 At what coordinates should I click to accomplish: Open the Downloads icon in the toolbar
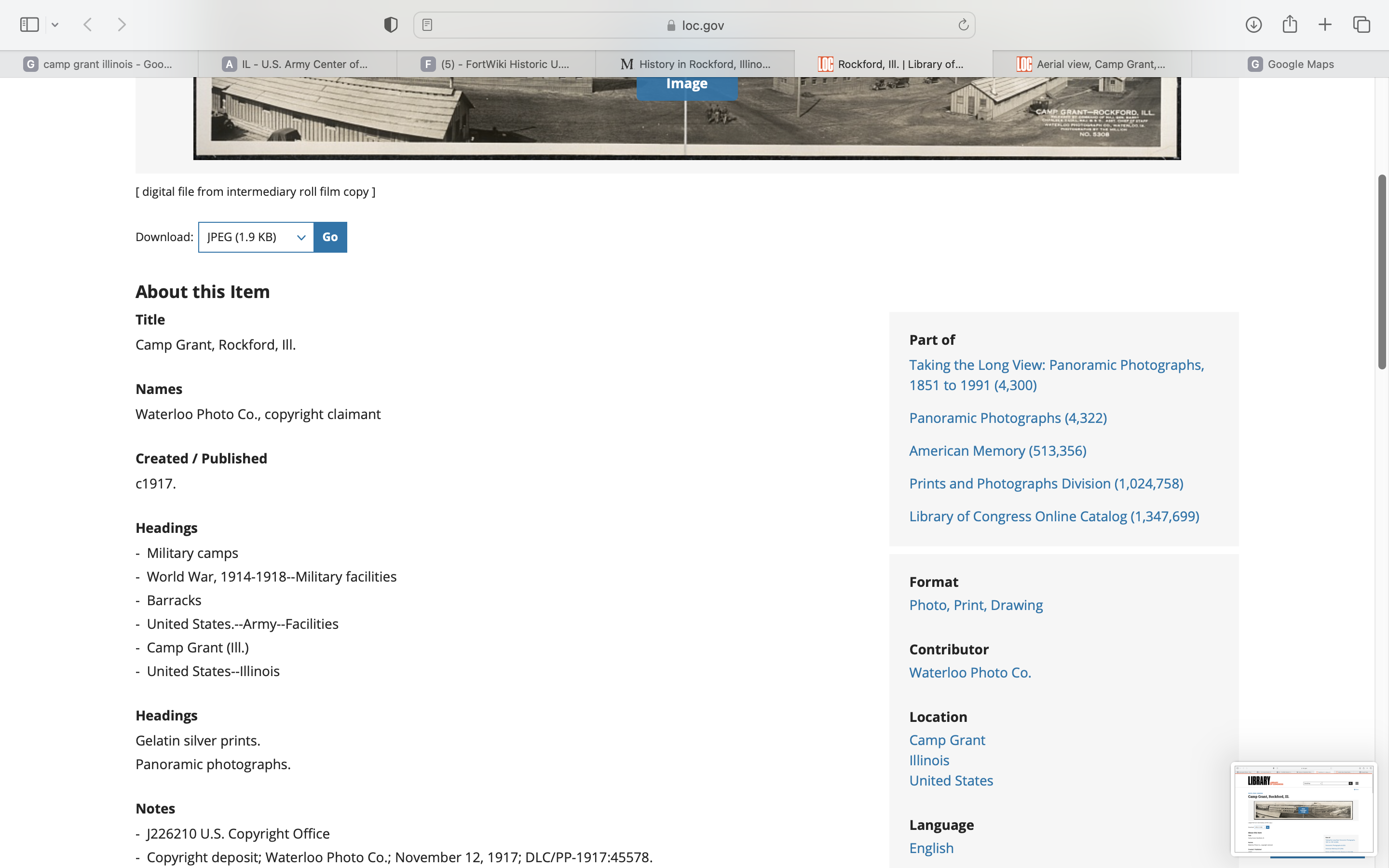(x=1253, y=25)
